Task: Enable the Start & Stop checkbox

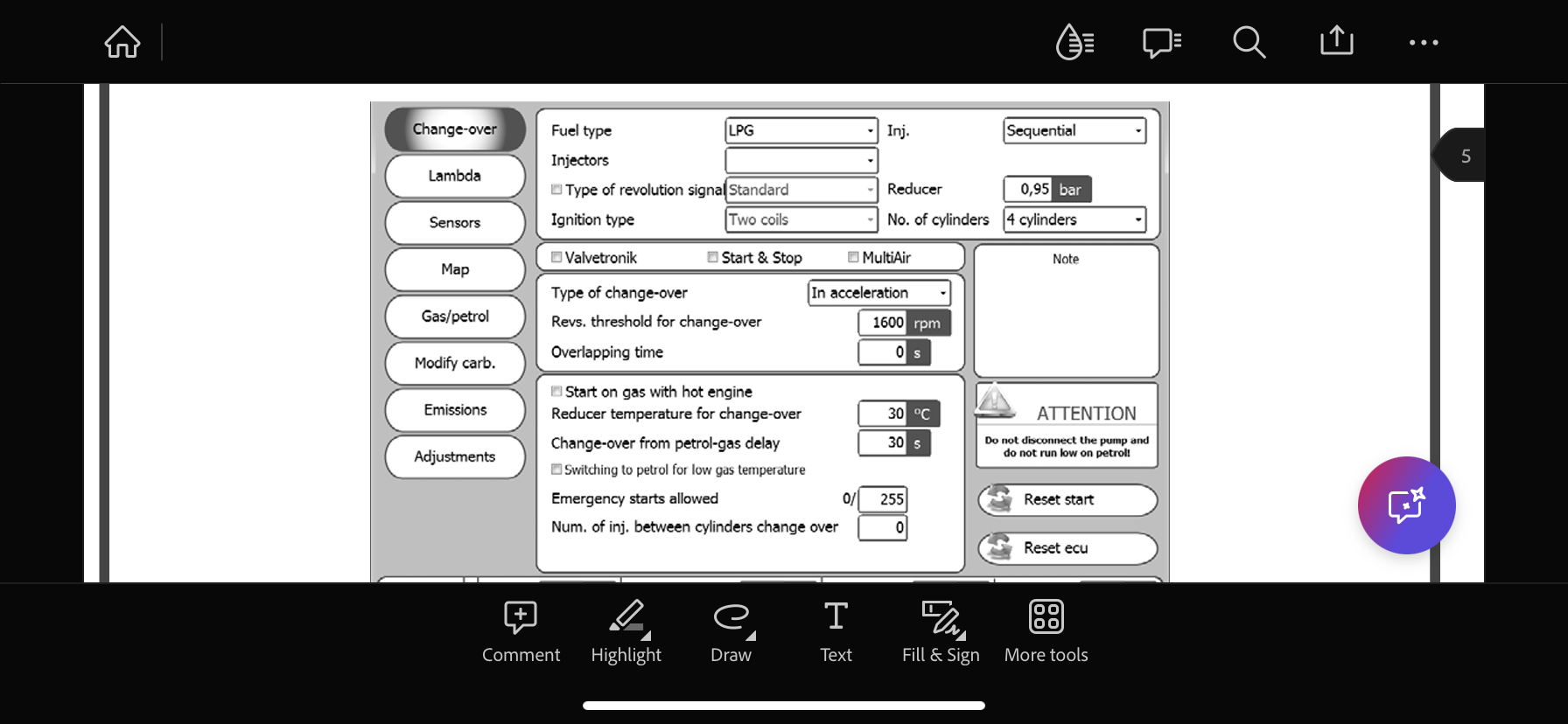Action: tap(713, 257)
